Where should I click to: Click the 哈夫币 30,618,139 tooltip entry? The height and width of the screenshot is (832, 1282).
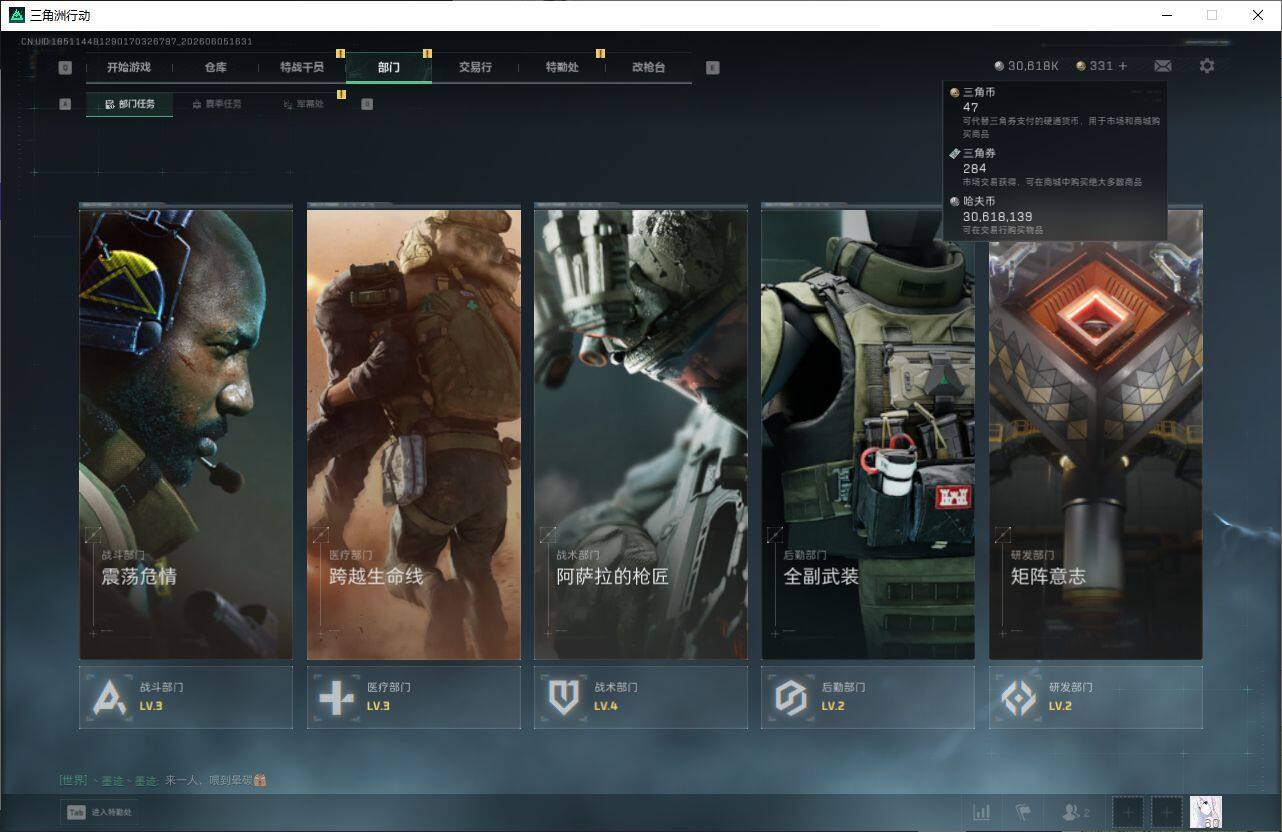point(1054,215)
